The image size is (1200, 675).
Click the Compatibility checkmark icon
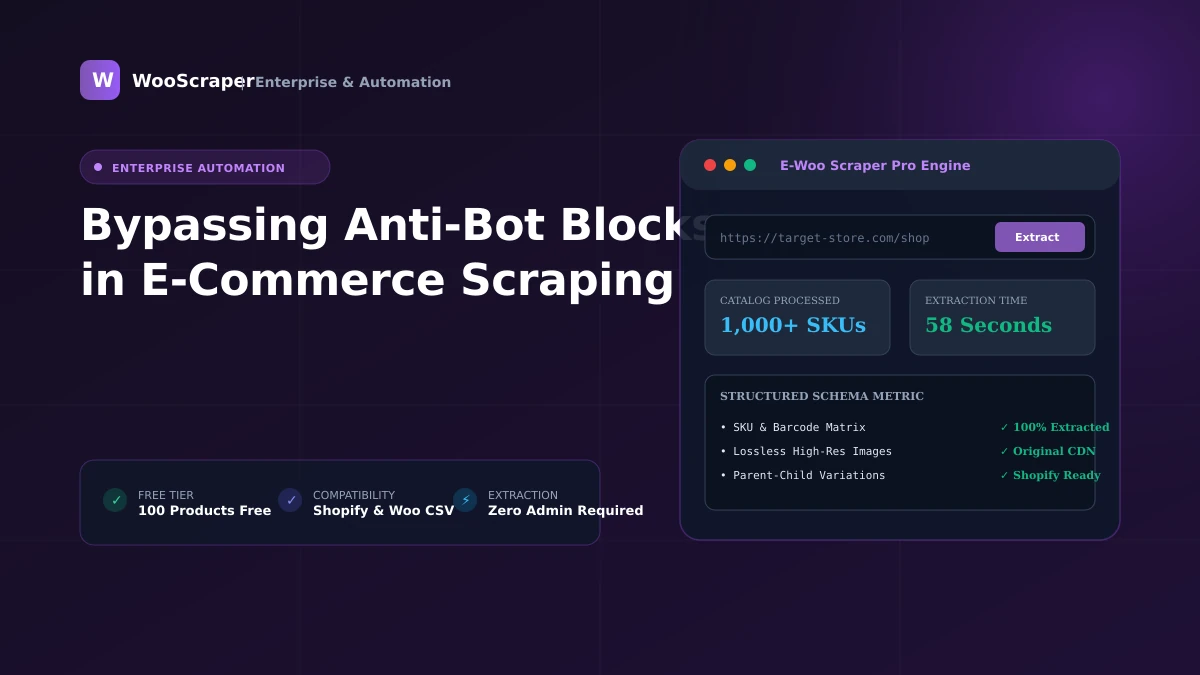[290, 500]
